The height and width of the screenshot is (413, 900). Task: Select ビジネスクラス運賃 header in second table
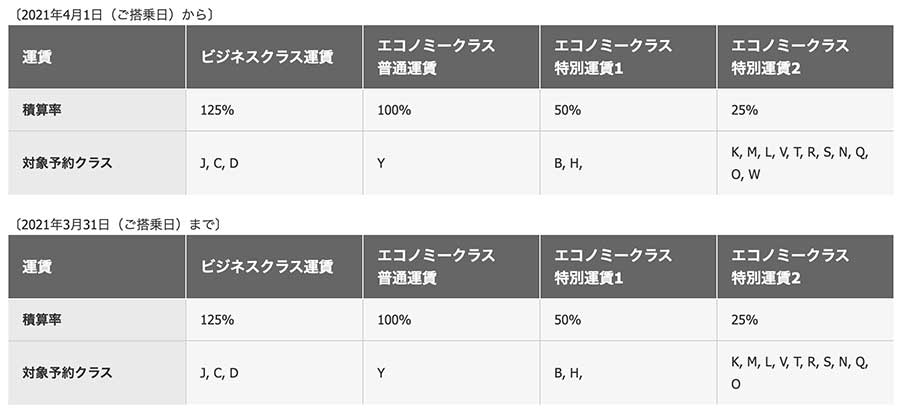(x=274, y=267)
